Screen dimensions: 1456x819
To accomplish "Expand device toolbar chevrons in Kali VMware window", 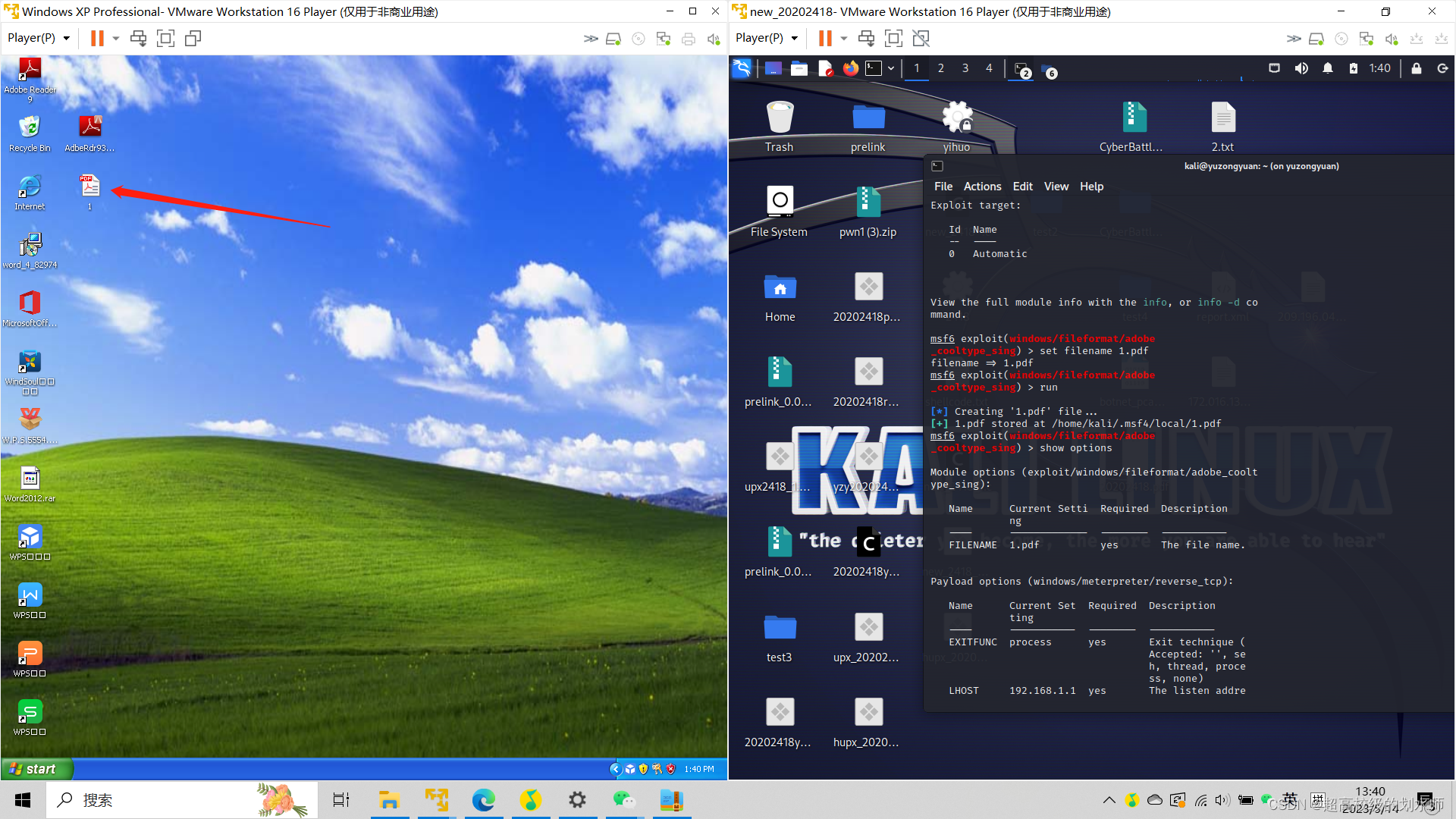I will coord(1294,39).
